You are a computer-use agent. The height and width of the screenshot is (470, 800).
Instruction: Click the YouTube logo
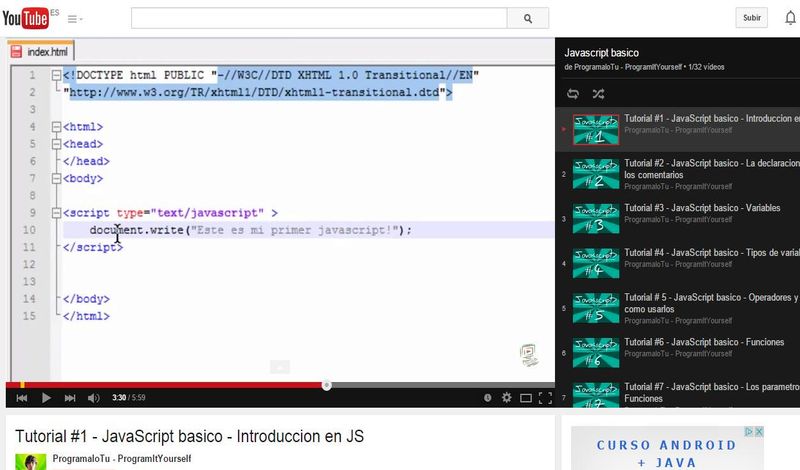[26, 17]
